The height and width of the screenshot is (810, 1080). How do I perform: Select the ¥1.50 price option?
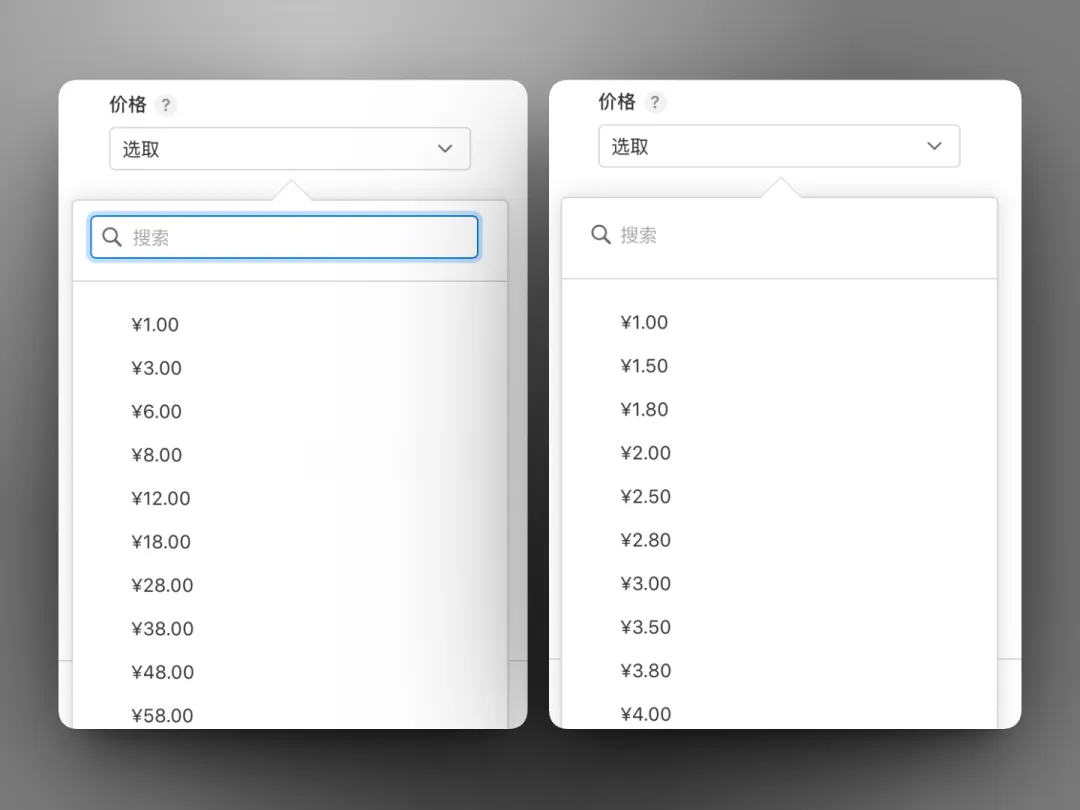pyautogui.click(x=644, y=366)
